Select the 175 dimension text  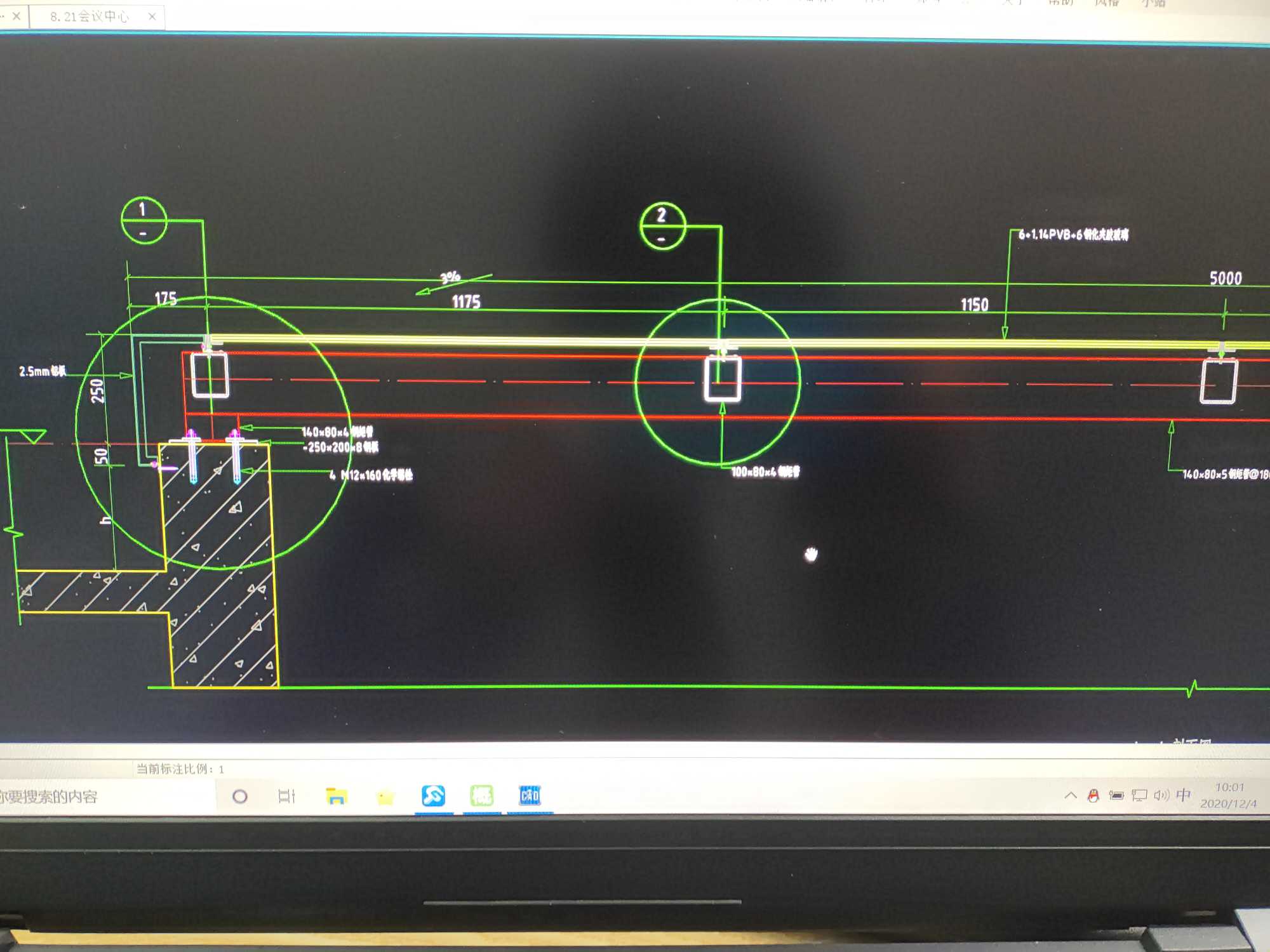coord(166,298)
